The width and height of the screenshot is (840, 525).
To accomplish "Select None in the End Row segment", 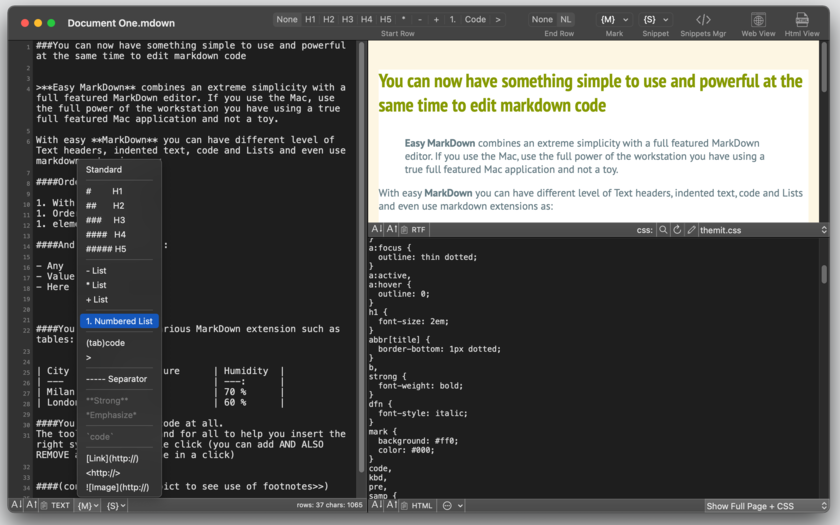I will click(x=542, y=19).
